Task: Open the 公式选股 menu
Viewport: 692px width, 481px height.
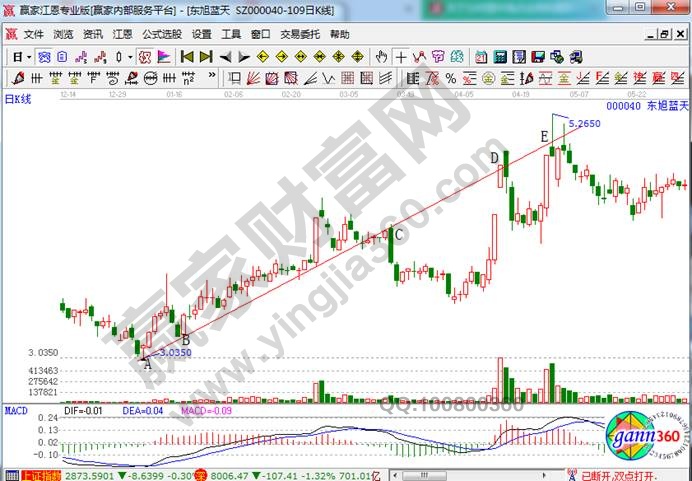Action: [x=159, y=33]
